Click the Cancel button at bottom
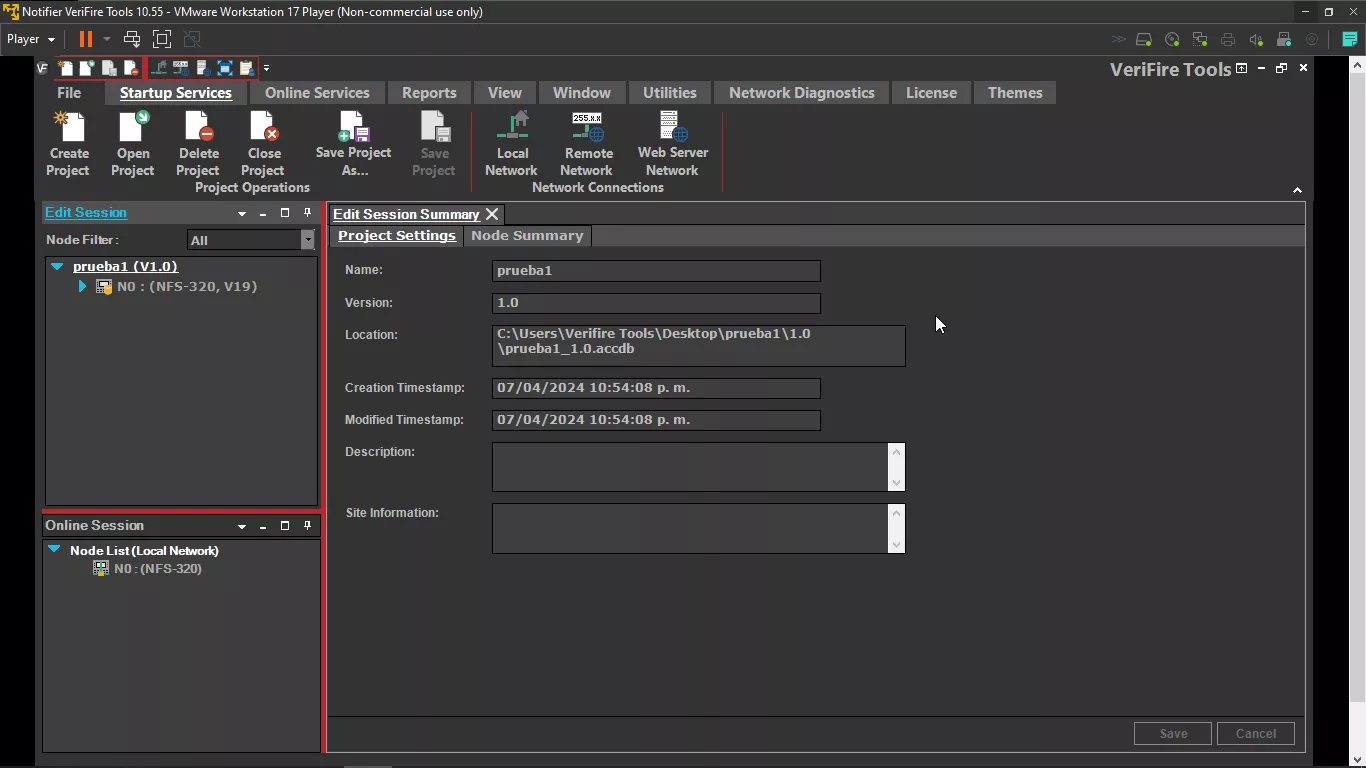The width and height of the screenshot is (1366, 768). 1256,733
